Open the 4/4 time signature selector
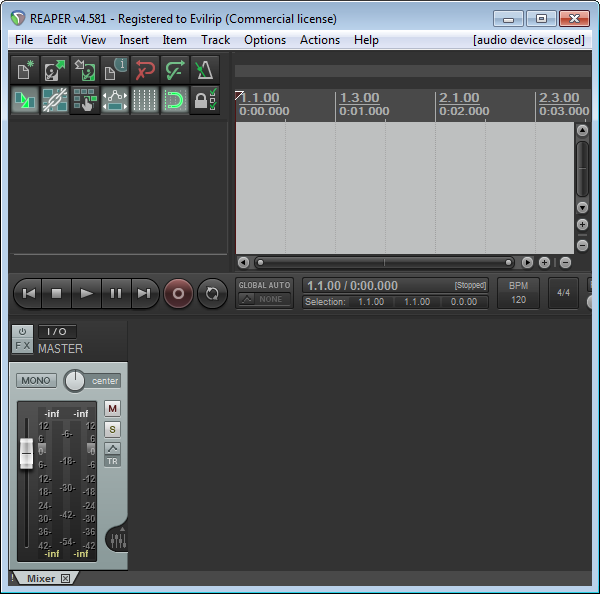Viewport: 600px width, 594px height. (x=563, y=293)
